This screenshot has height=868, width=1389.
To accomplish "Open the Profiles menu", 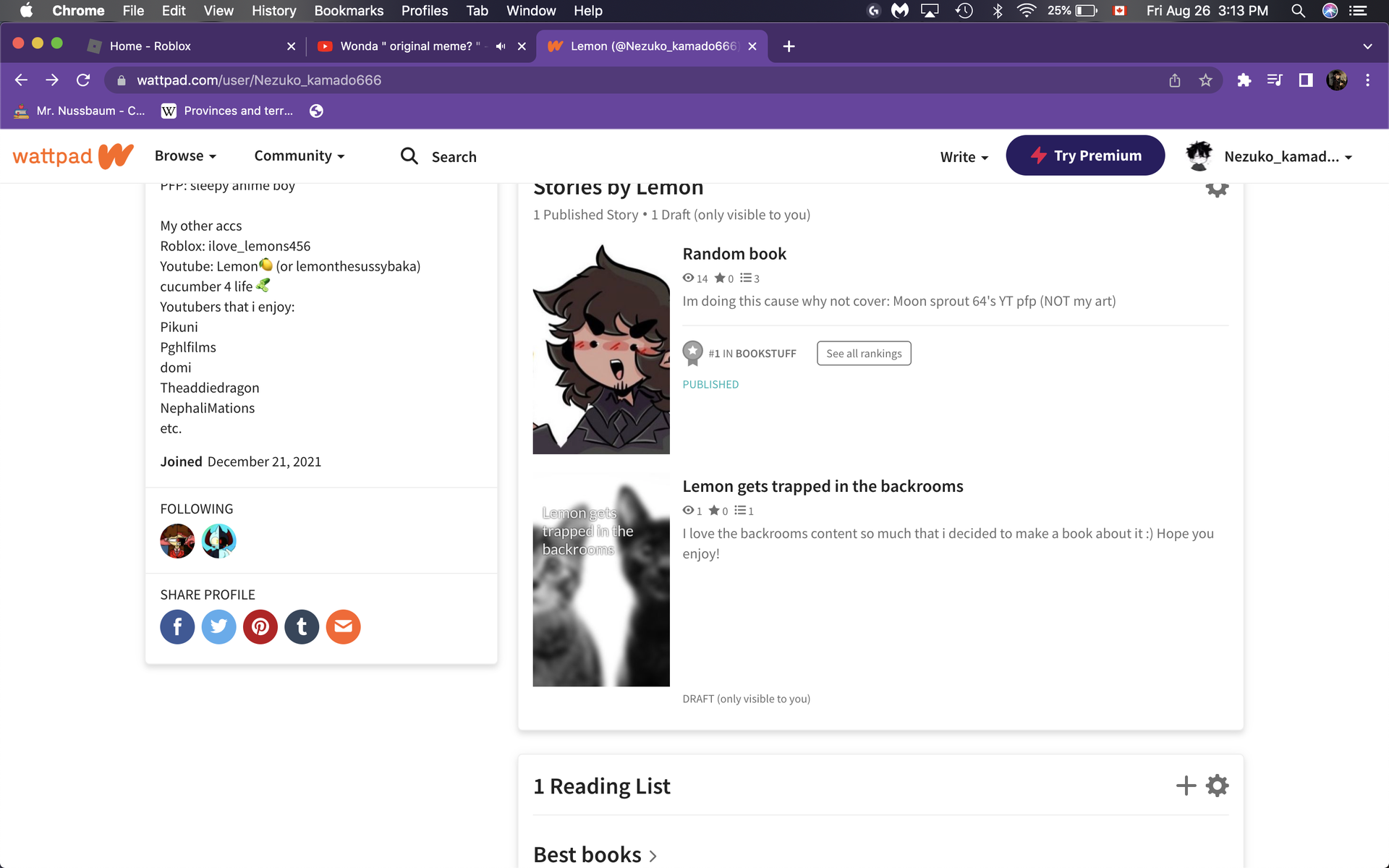I will tap(425, 11).
